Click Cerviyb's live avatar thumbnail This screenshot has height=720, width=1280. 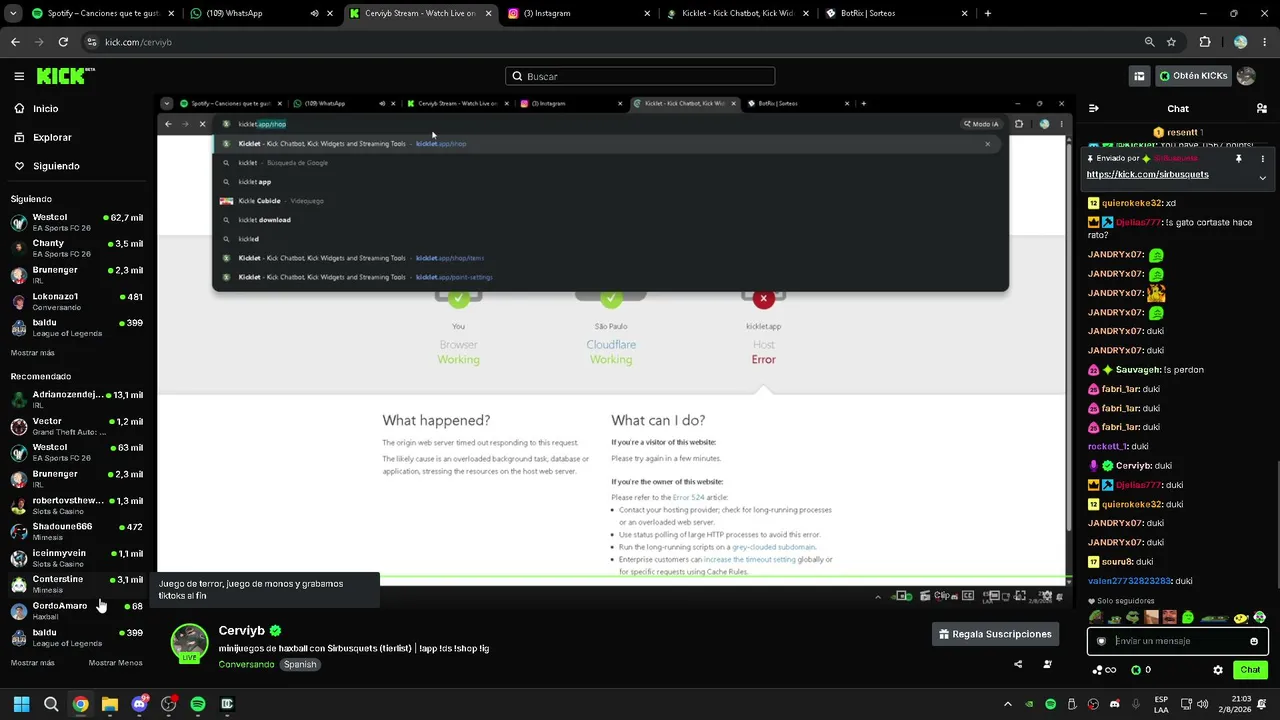[x=189, y=643]
